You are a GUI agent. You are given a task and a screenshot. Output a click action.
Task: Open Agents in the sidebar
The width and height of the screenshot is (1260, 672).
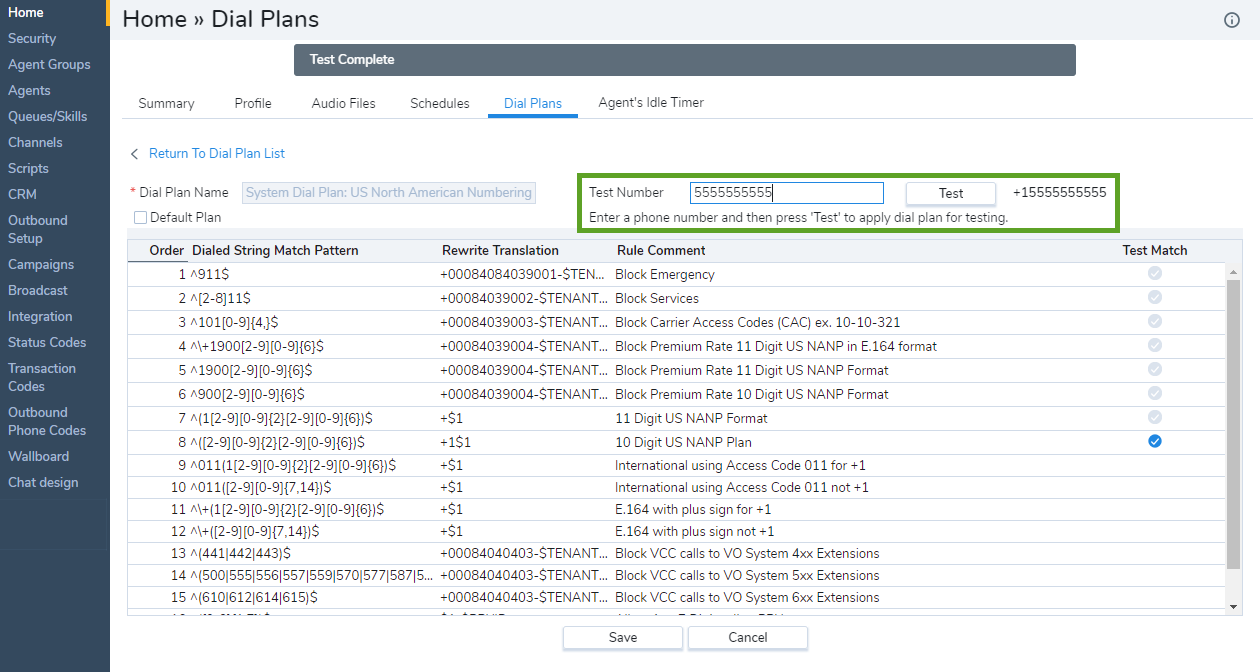tap(29, 90)
